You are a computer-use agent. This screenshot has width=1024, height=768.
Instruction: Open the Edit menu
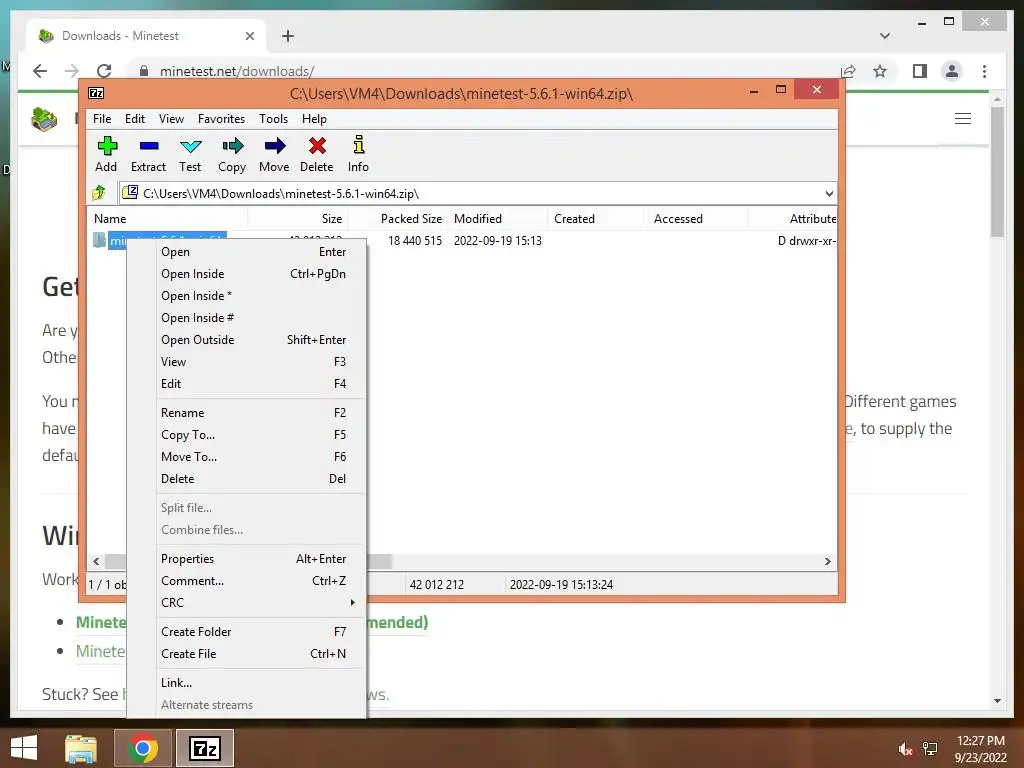135,119
